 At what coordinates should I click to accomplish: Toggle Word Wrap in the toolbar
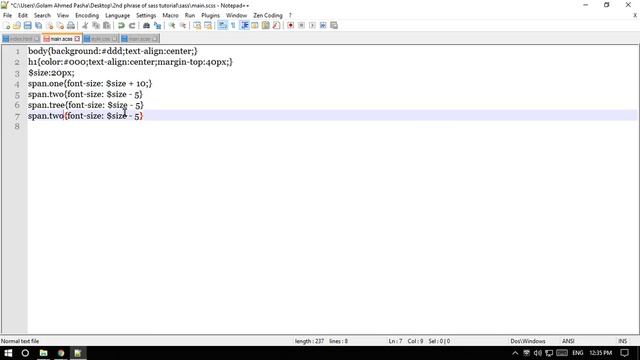(222, 25)
